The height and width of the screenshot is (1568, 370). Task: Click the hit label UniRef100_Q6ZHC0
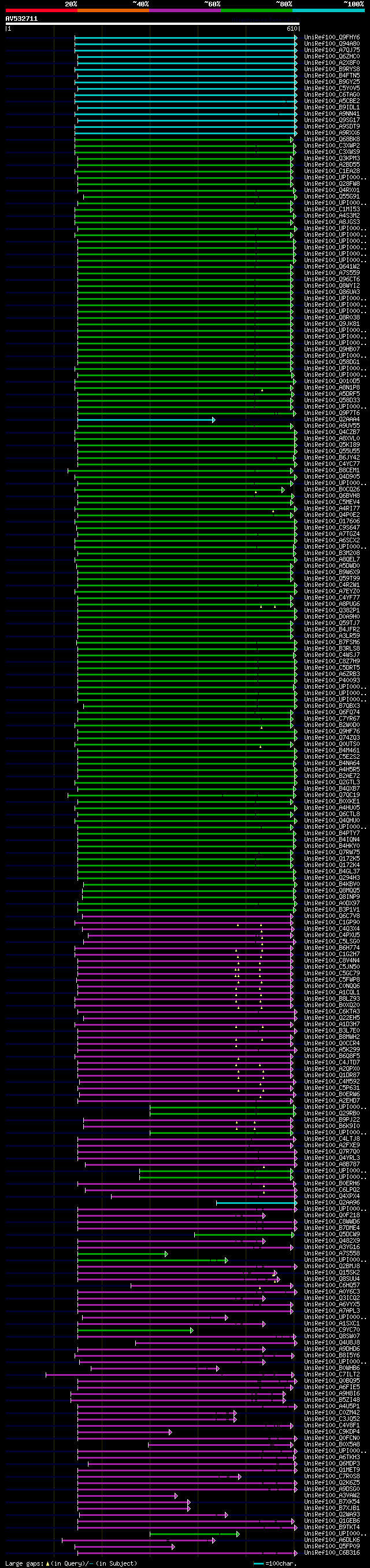pyautogui.click(x=332, y=57)
